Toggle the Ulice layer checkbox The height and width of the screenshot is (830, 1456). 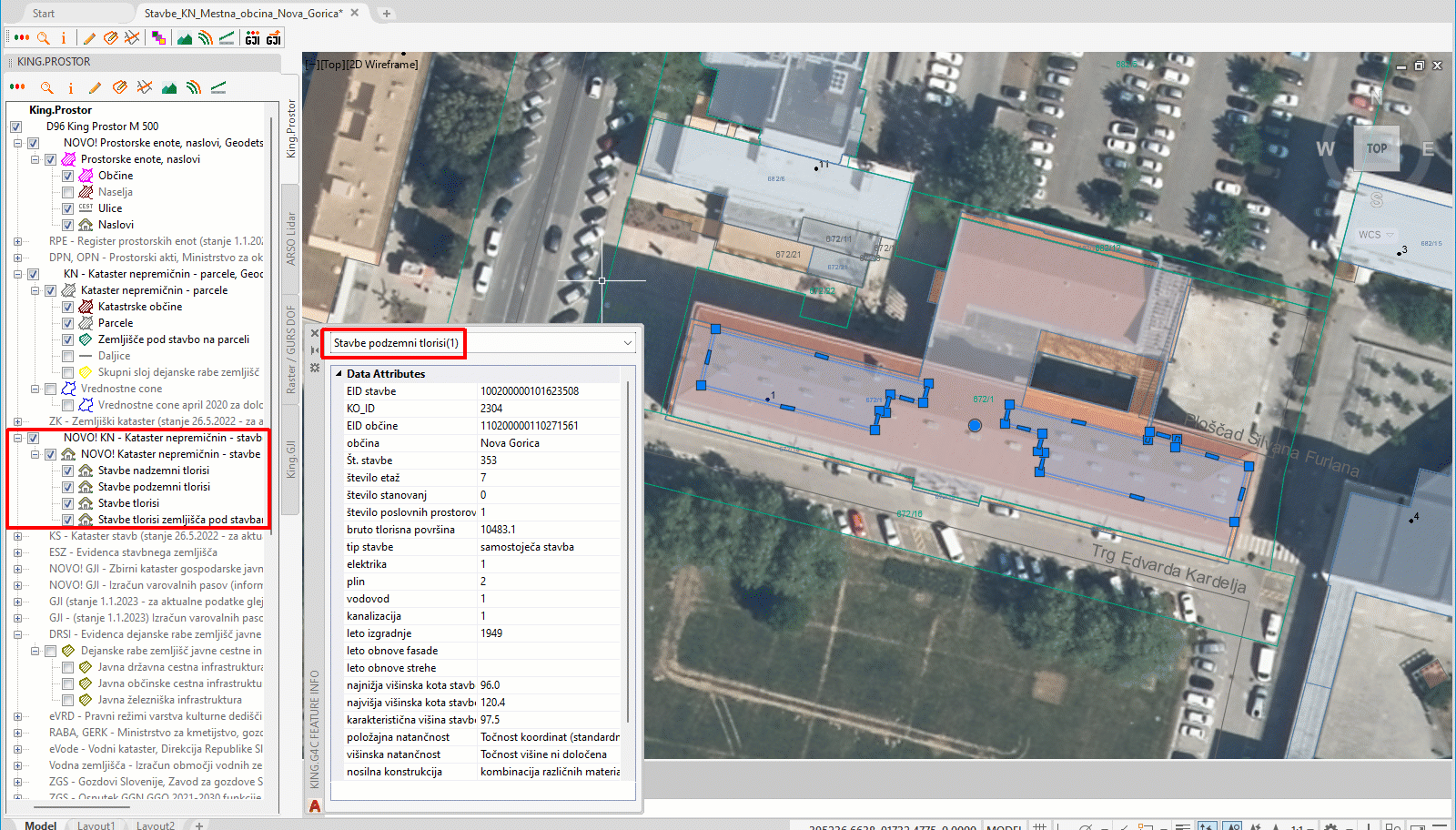(x=67, y=208)
